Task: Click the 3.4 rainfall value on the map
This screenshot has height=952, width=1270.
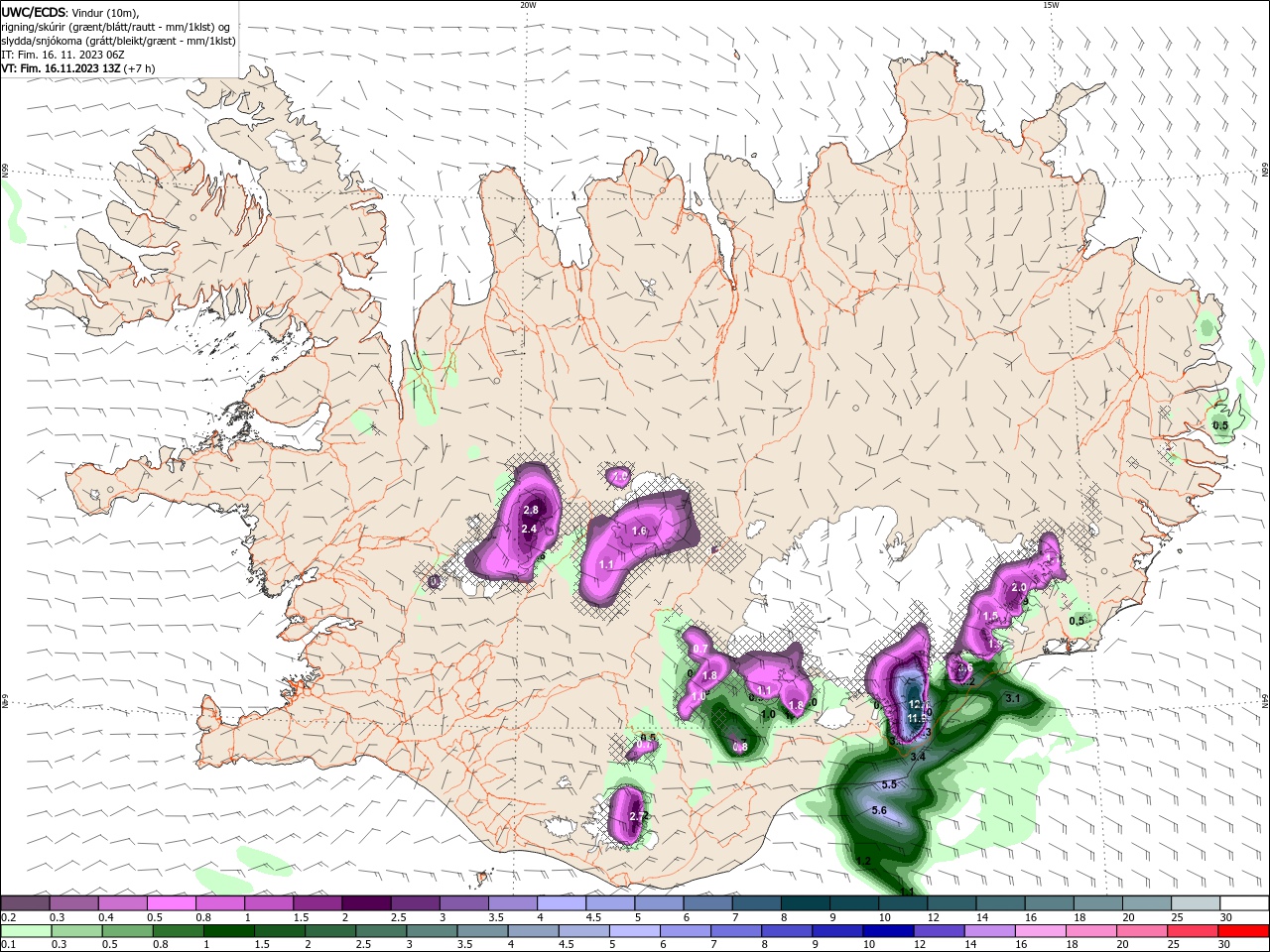Action: [x=918, y=758]
